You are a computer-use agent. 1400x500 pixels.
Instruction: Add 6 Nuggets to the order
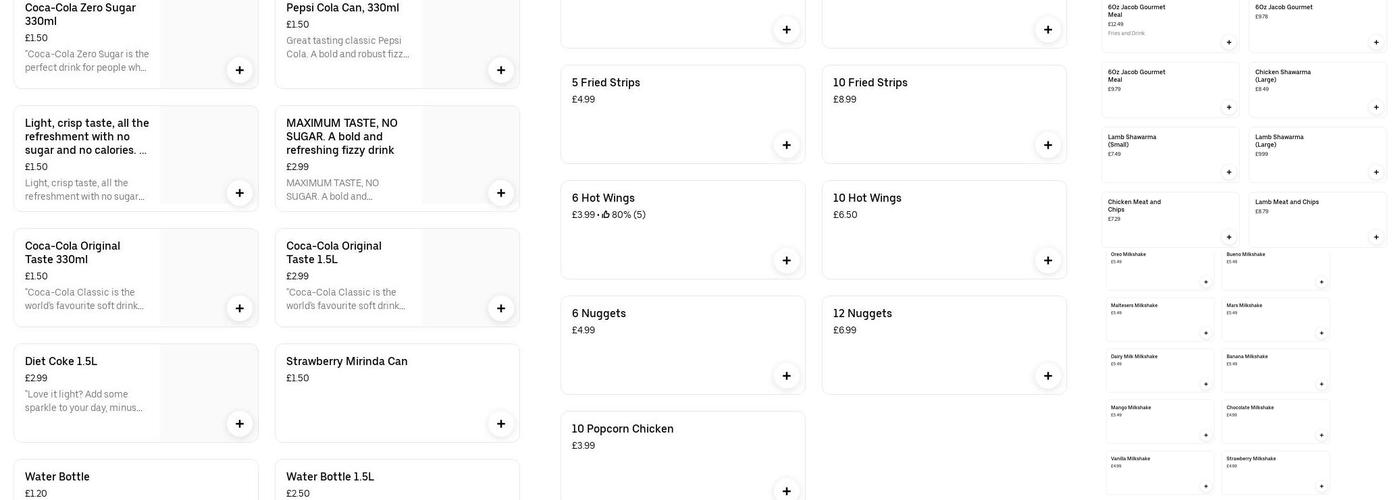click(x=786, y=376)
